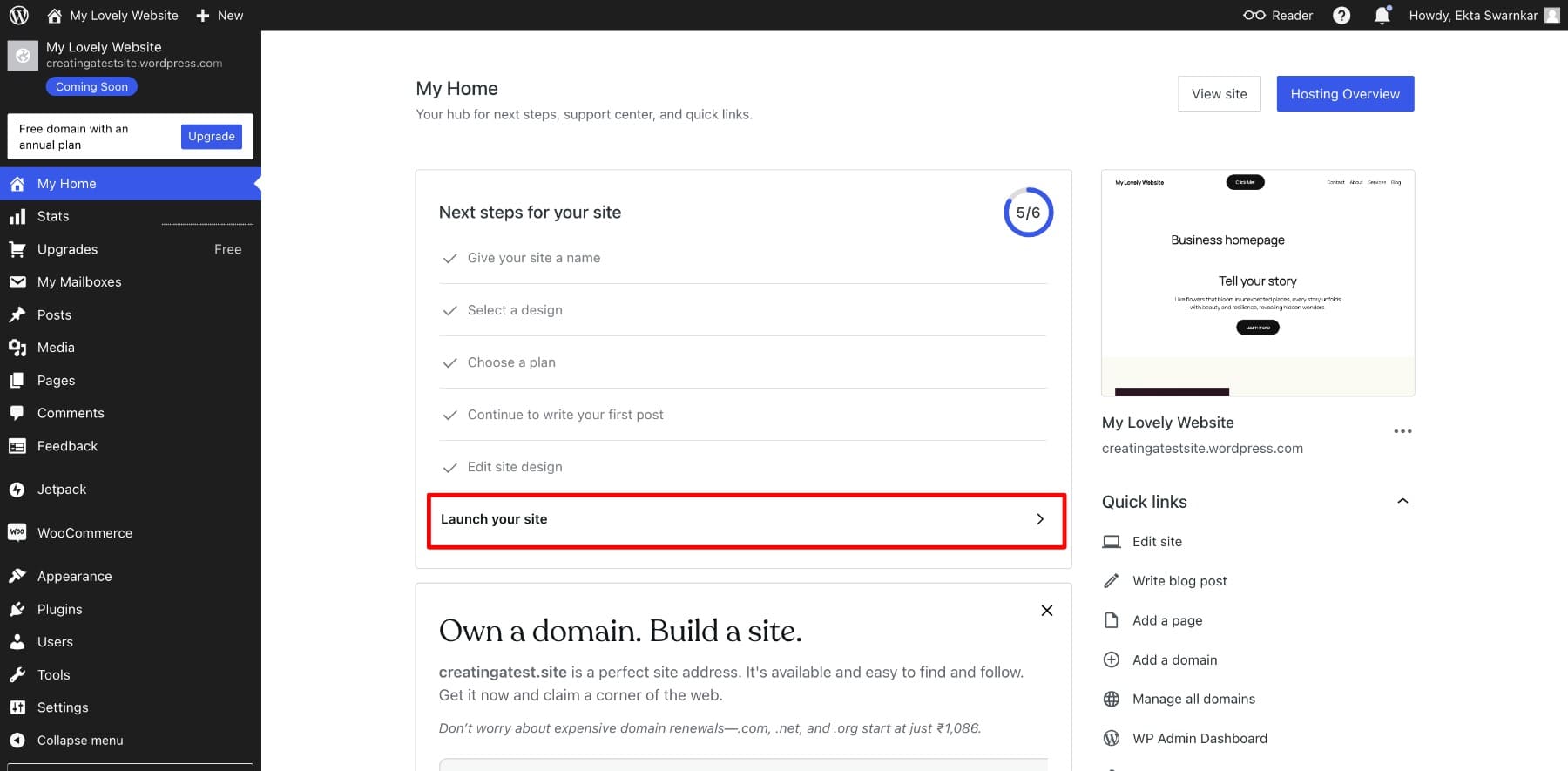Click the WordPress icon beside WP Admin Dashboard
Viewport: 1568px width, 771px height.
coord(1112,738)
